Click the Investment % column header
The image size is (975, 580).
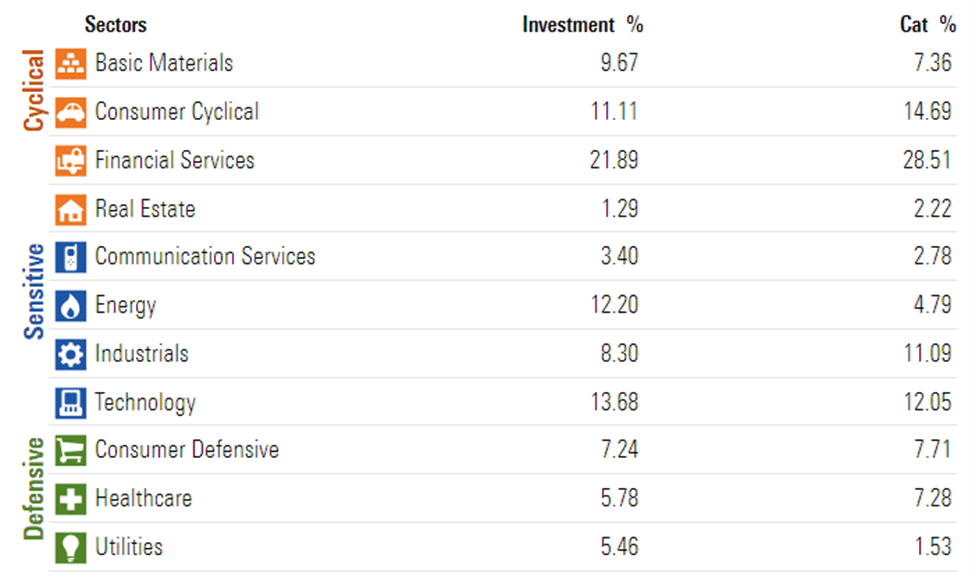pyautogui.click(x=582, y=25)
